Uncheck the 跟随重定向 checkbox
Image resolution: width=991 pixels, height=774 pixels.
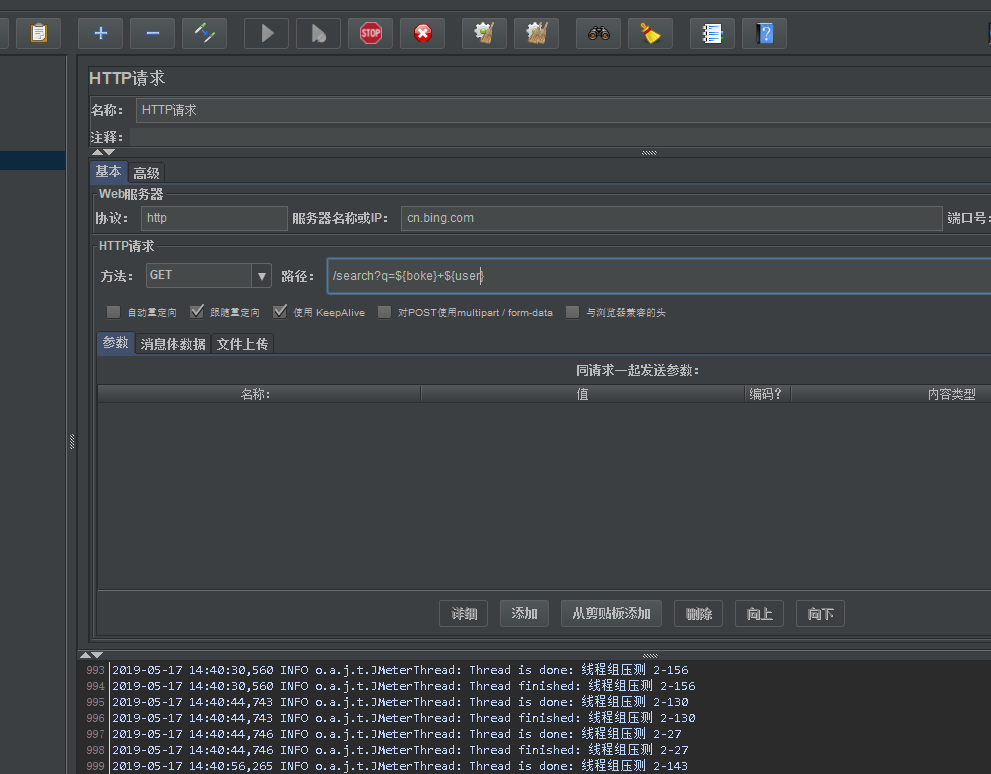coord(197,312)
